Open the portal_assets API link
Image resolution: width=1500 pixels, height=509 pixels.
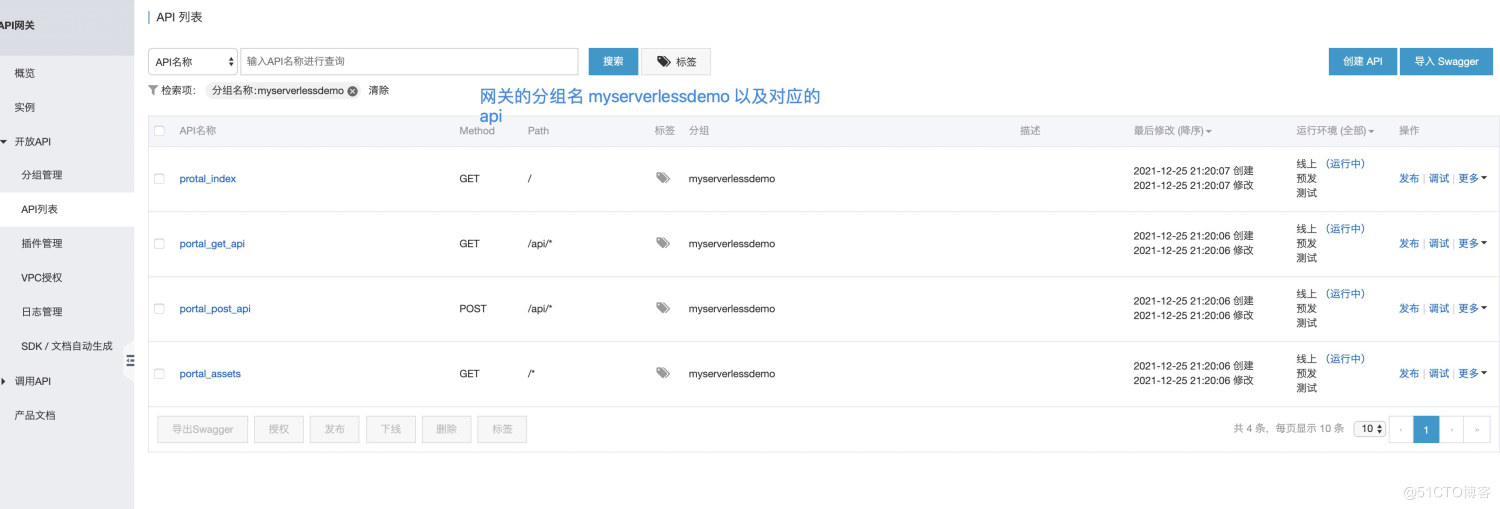210,374
